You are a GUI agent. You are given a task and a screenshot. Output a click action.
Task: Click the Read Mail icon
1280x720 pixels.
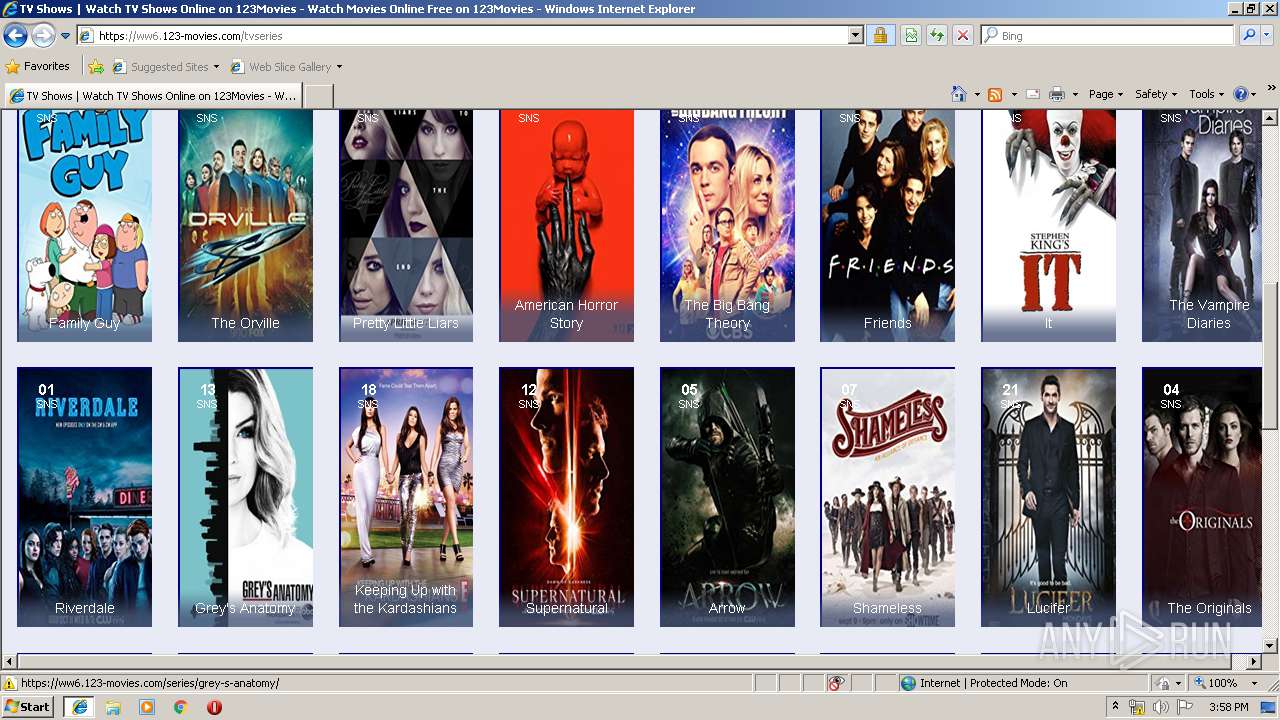(1033, 94)
